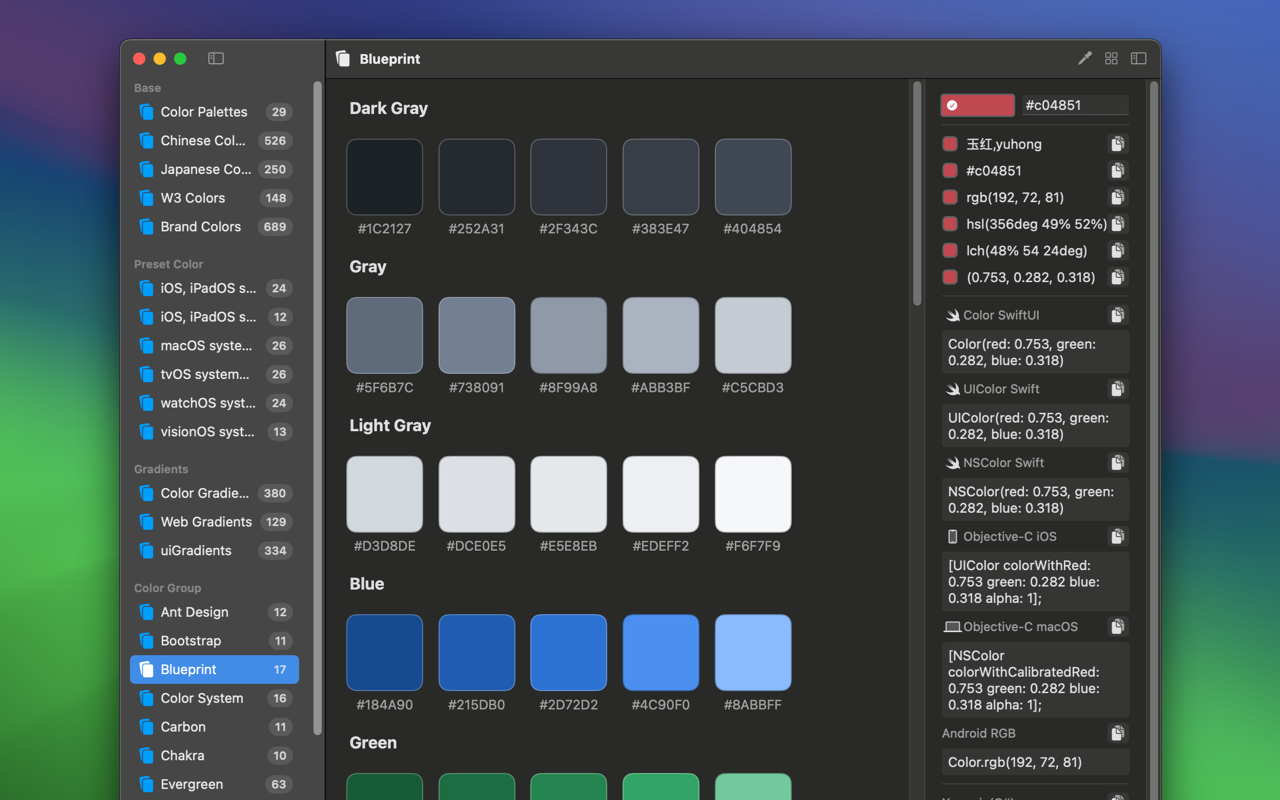Select the #8ABBFF blue swatch

click(753, 653)
